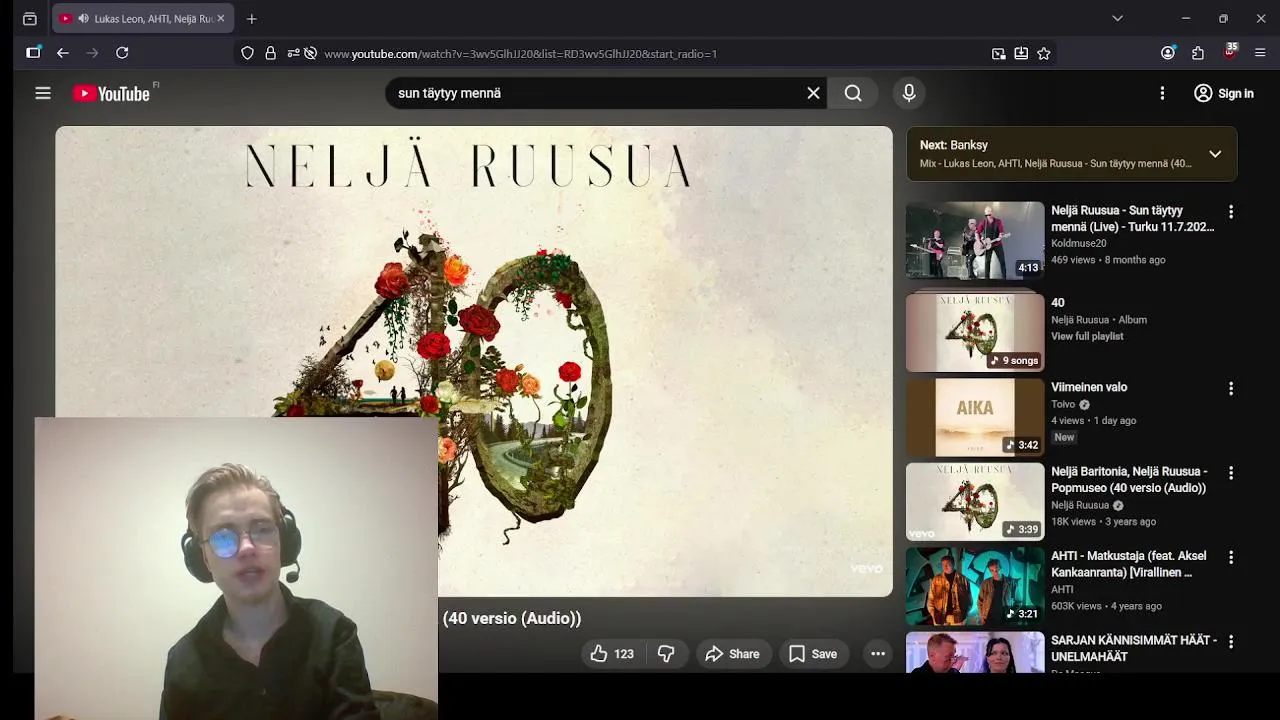The width and height of the screenshot is (1280, 720).
Task: Open the AHTI Matkustaja thumbnail
Action: coord(975,586)
